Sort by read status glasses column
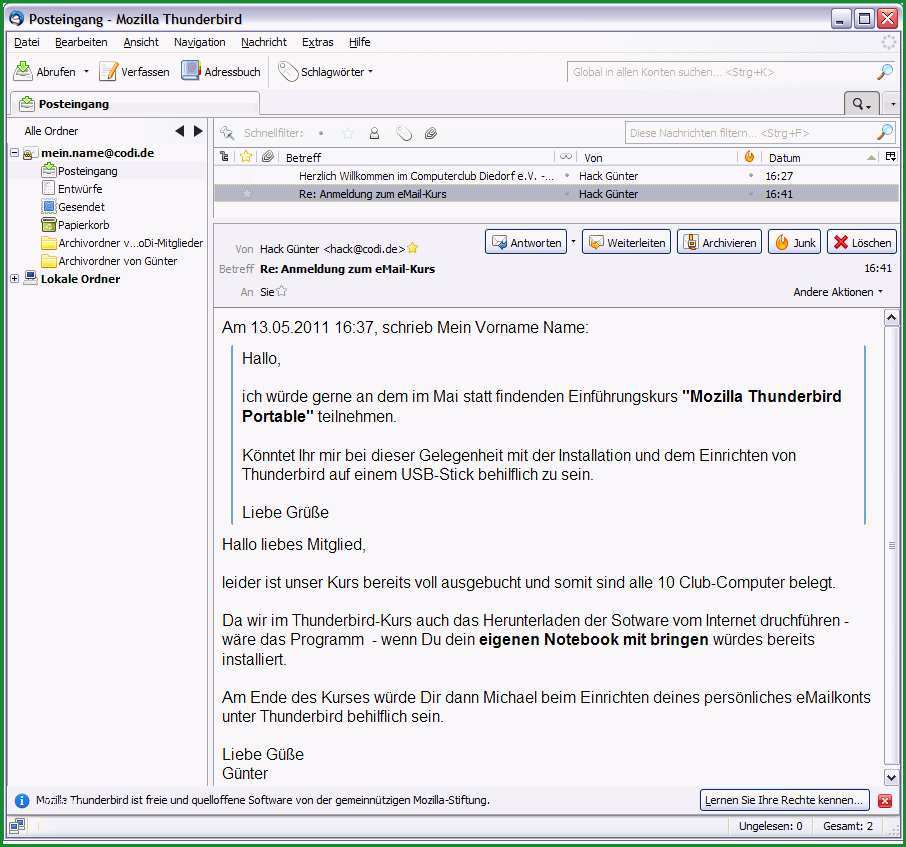The image size is (906, 847). point(566,157)
